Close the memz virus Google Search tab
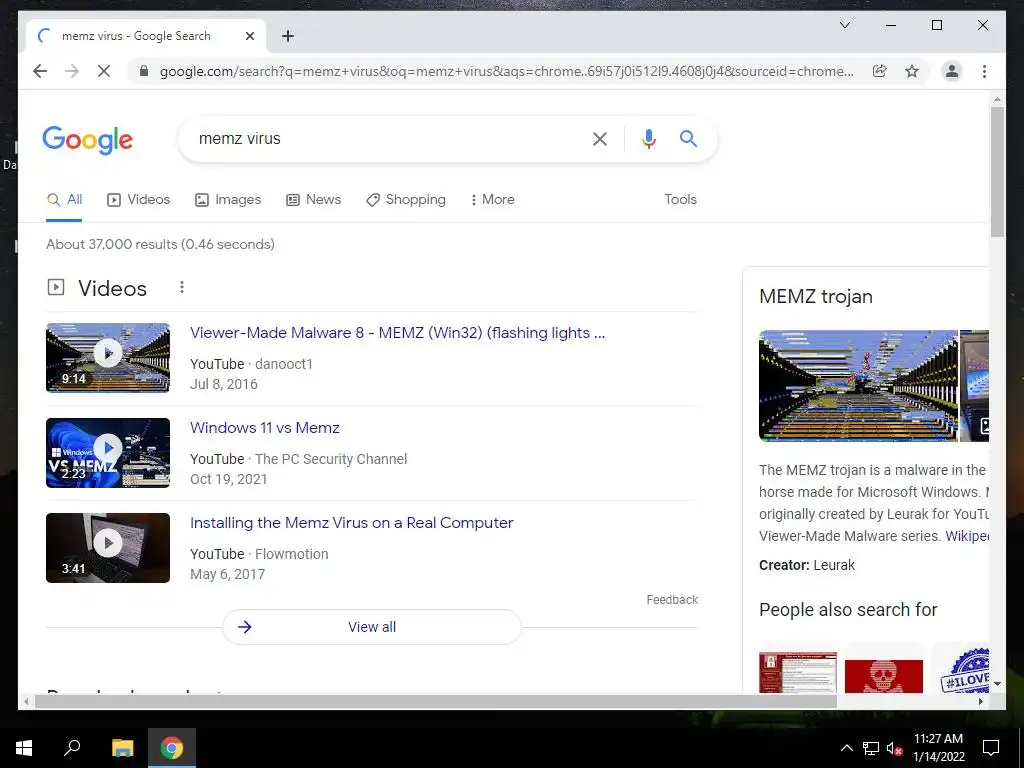The height and width of the screenshot is (768, 1024). click(x=249, y=36)
